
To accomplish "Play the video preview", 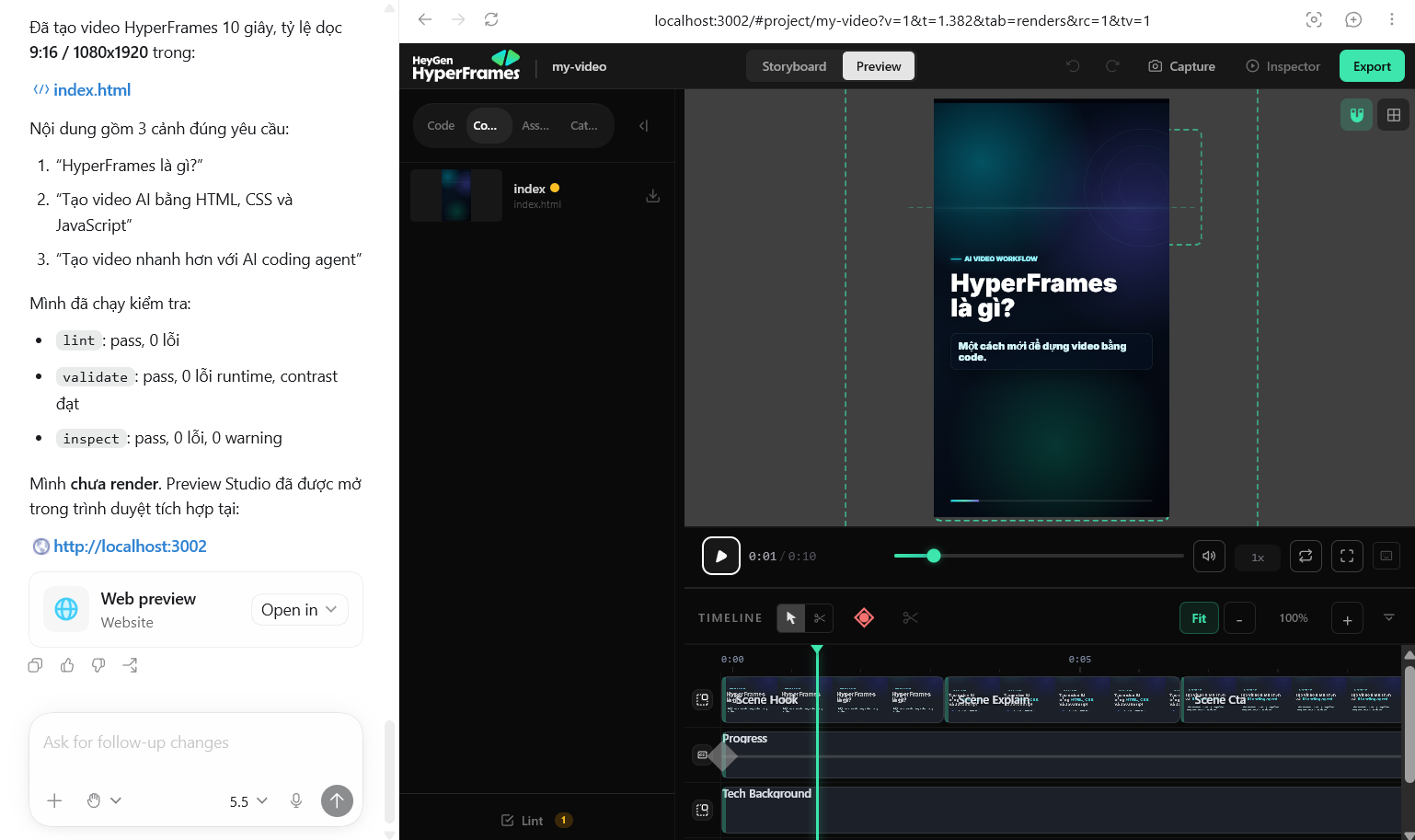I will pyautogui.click(x=721, y=556).
